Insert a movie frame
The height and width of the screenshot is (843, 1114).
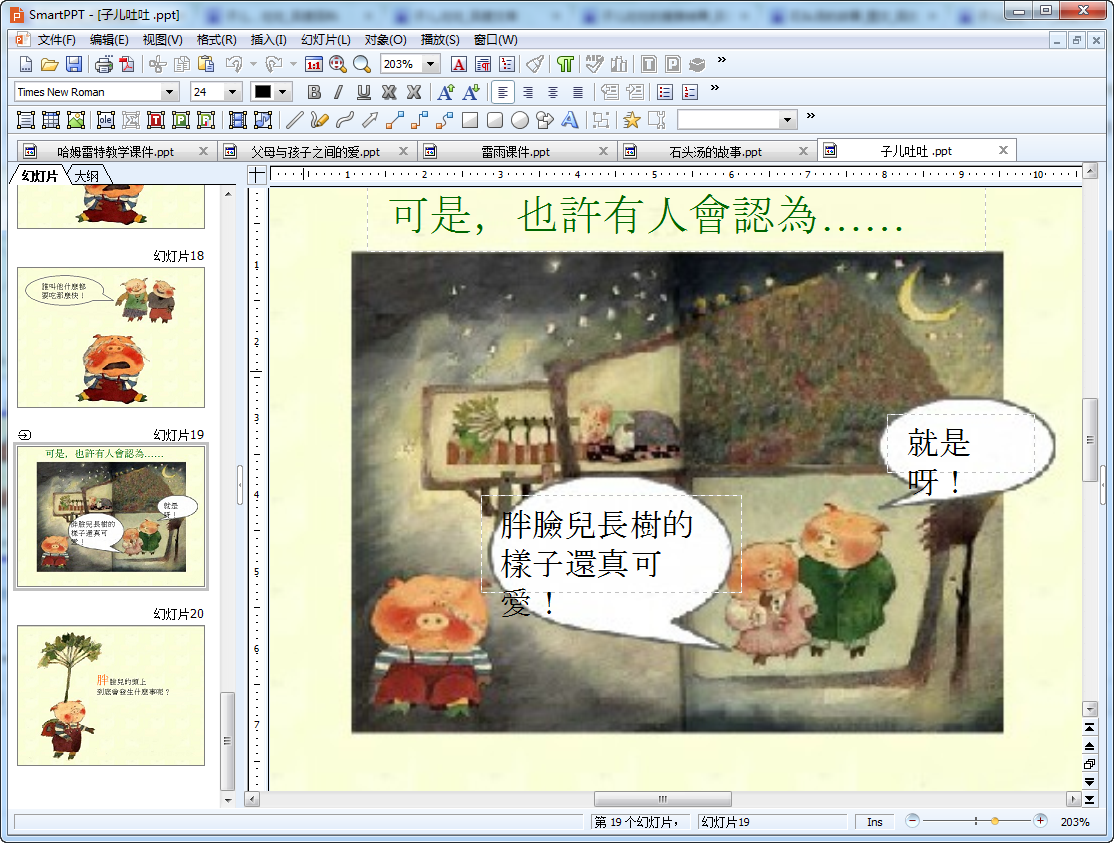[x=238, y=120]
